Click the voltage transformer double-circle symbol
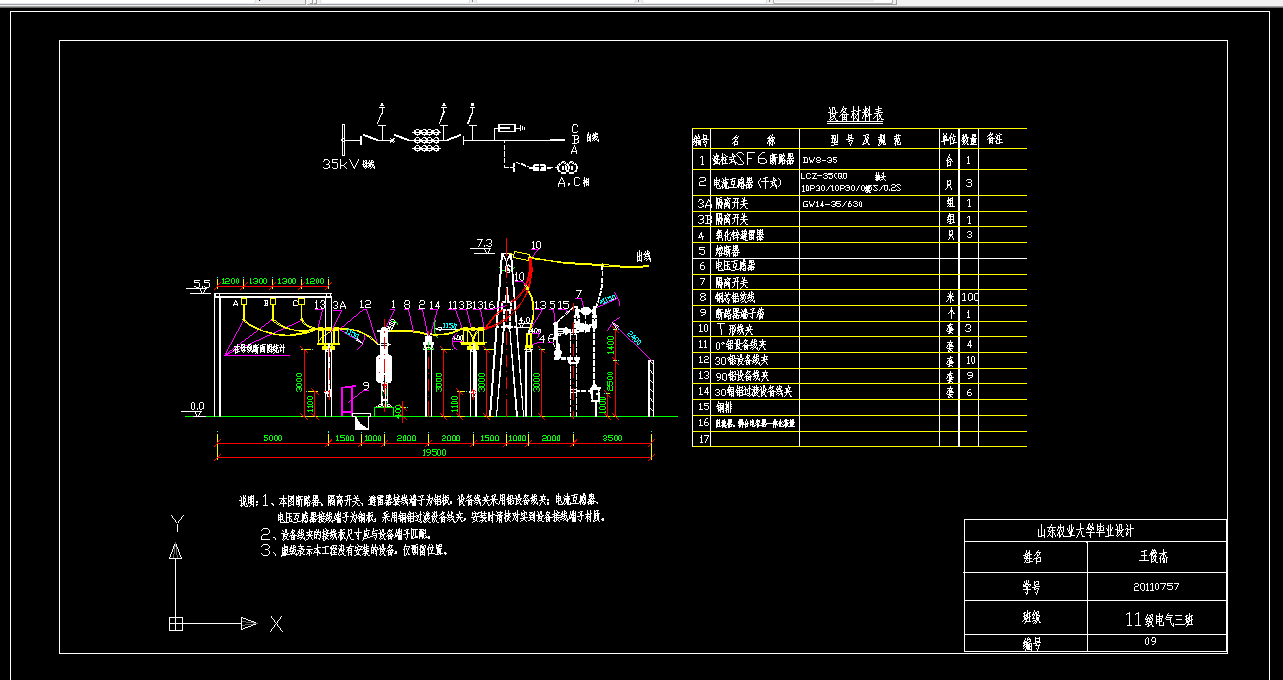 coord(567,168)
